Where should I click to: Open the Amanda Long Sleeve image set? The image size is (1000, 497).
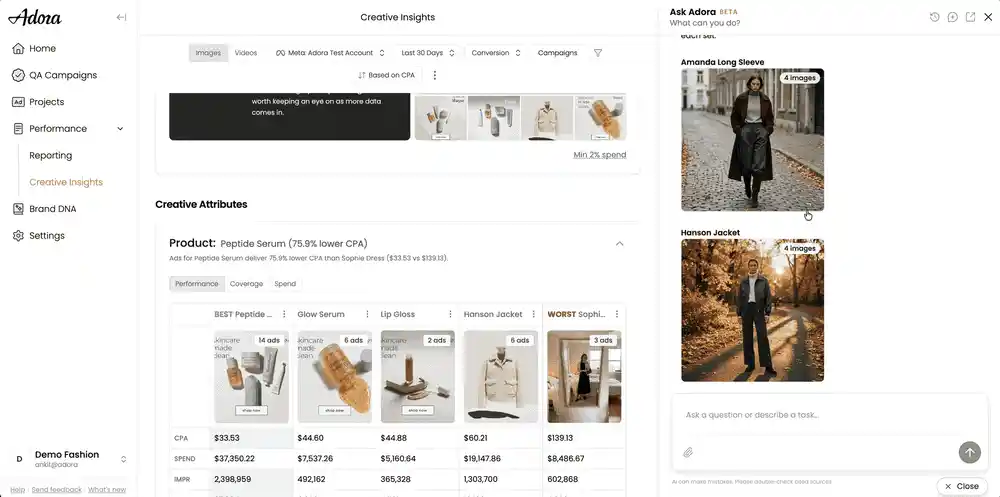point(753,140)
